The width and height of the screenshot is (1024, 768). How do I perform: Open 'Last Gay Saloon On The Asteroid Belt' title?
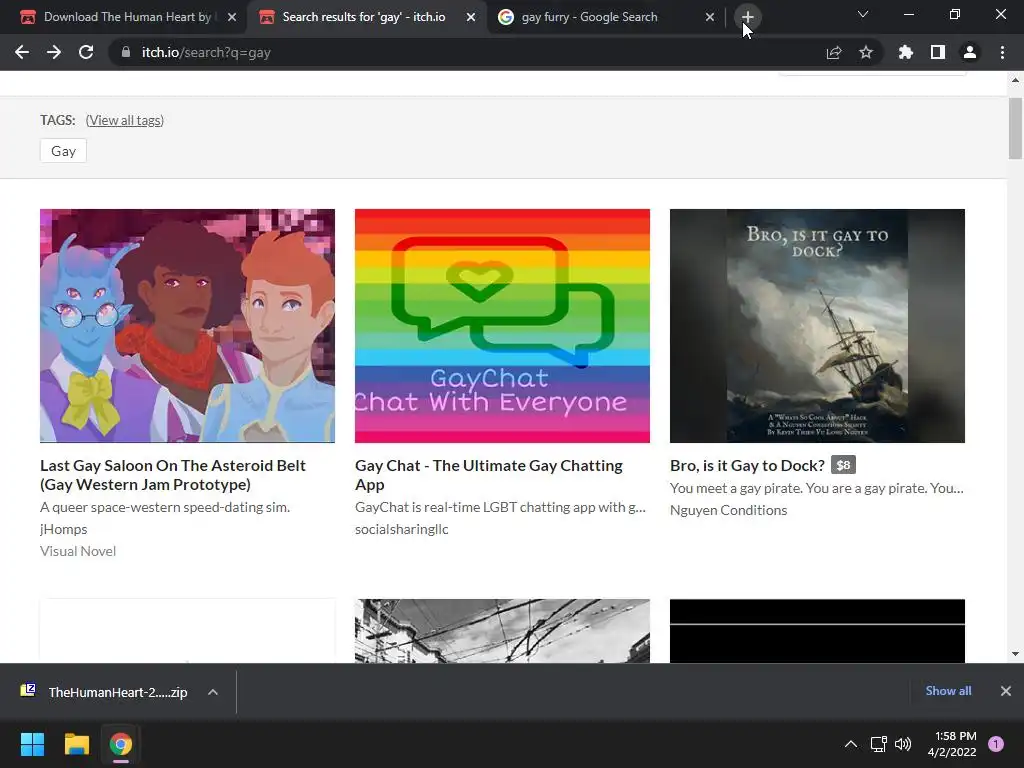click(x=172, y=475)
